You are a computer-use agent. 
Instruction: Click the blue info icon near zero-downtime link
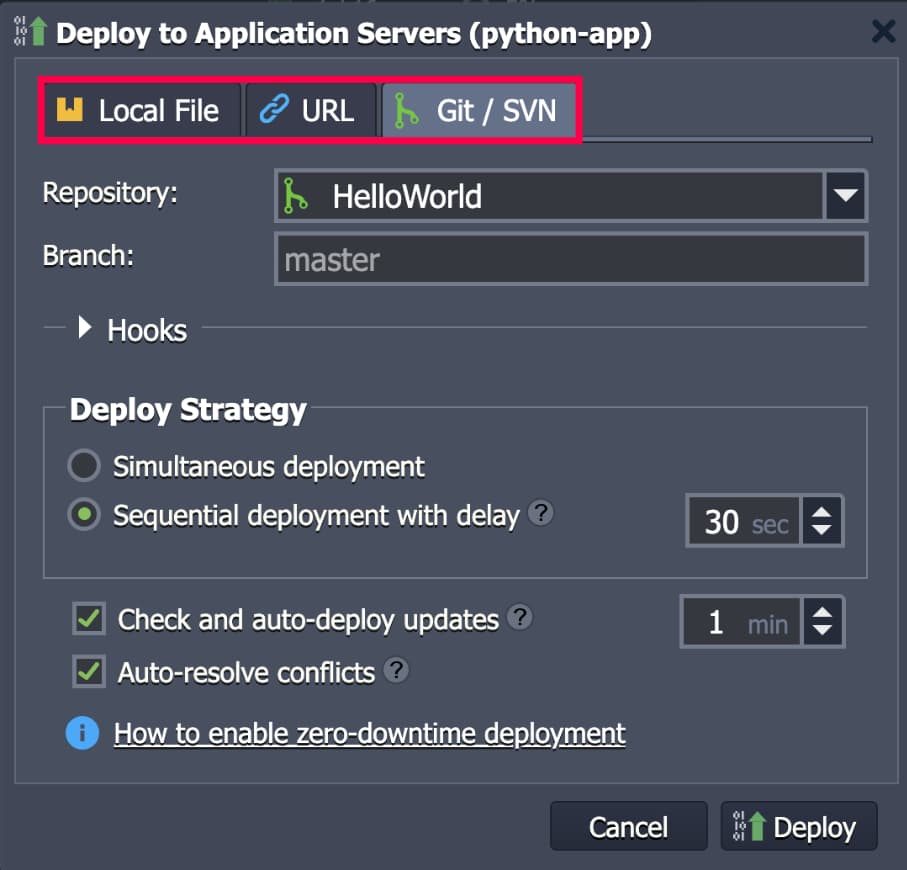83,733
